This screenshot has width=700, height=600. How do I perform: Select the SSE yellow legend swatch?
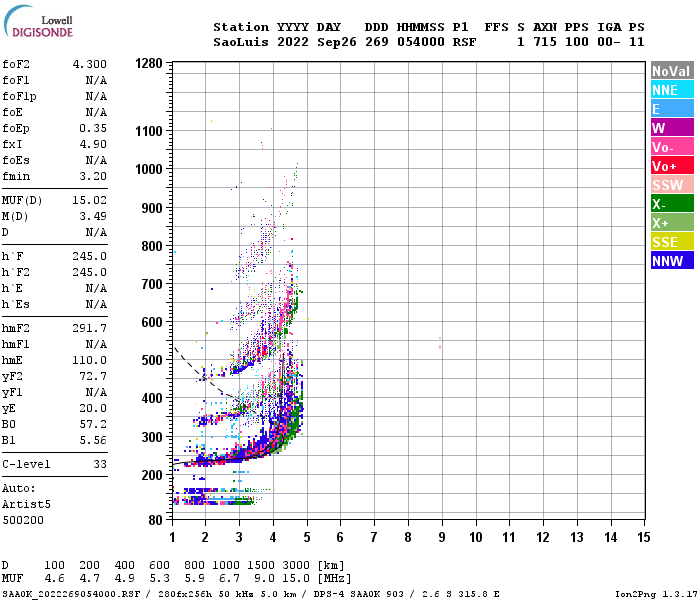672,242
